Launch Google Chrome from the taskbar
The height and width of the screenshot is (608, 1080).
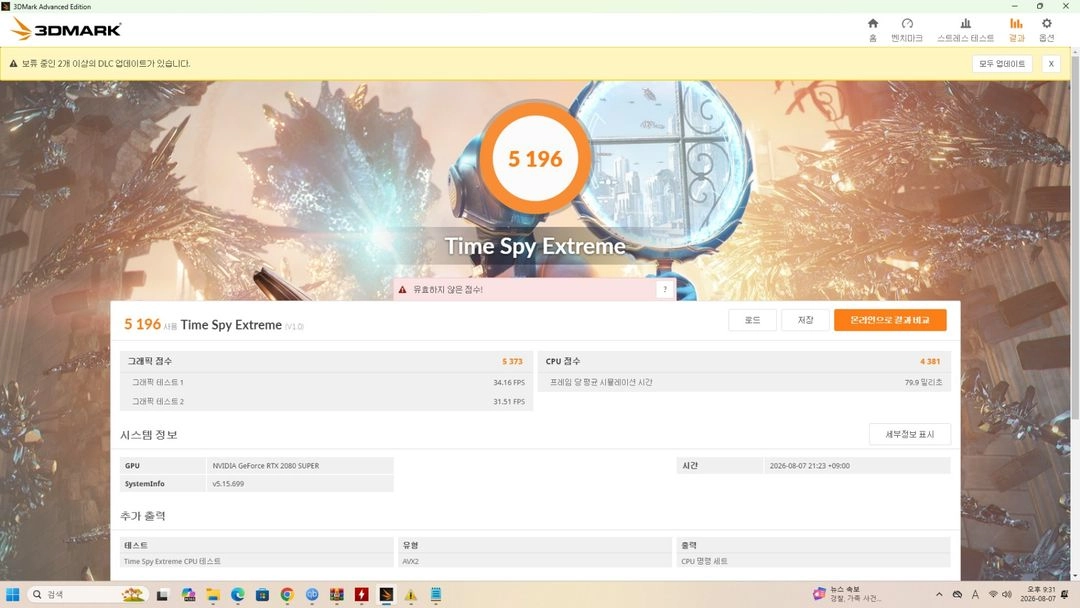tap(287, 595)
